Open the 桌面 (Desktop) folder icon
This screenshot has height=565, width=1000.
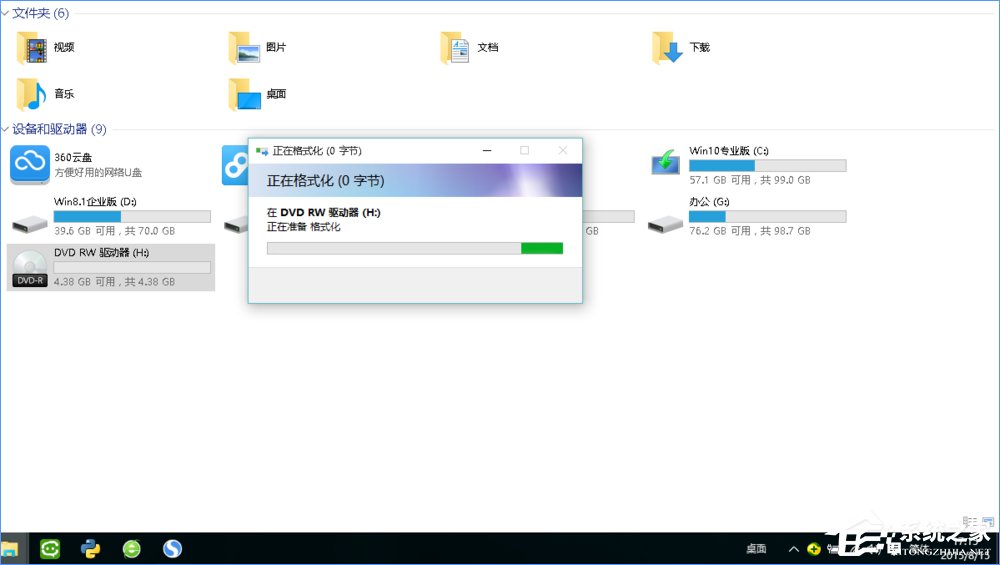click(x=244, y=94)
